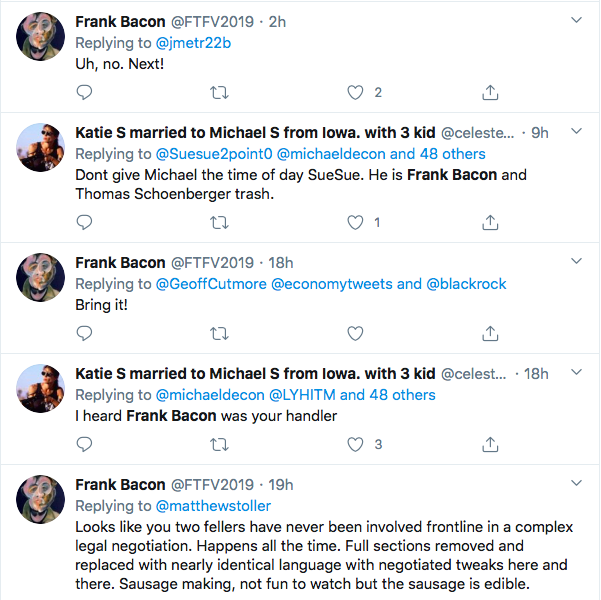The image size is (601, 600).
Task: Open the @GeoffCutmore profile link
Action: [211, 284]
